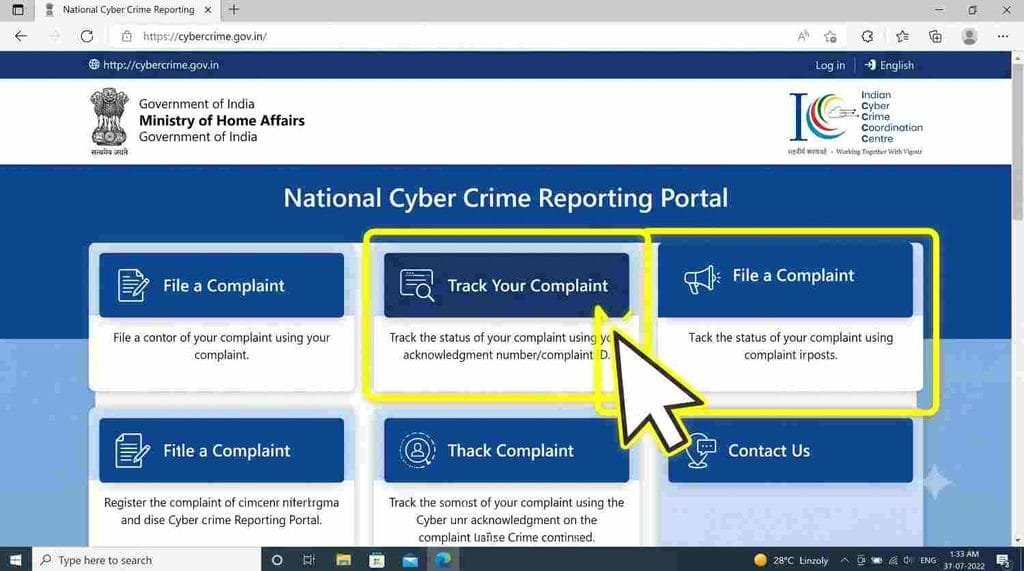
Task: Open Cortana circle icon on taskbar
Action: pos(277,560)
